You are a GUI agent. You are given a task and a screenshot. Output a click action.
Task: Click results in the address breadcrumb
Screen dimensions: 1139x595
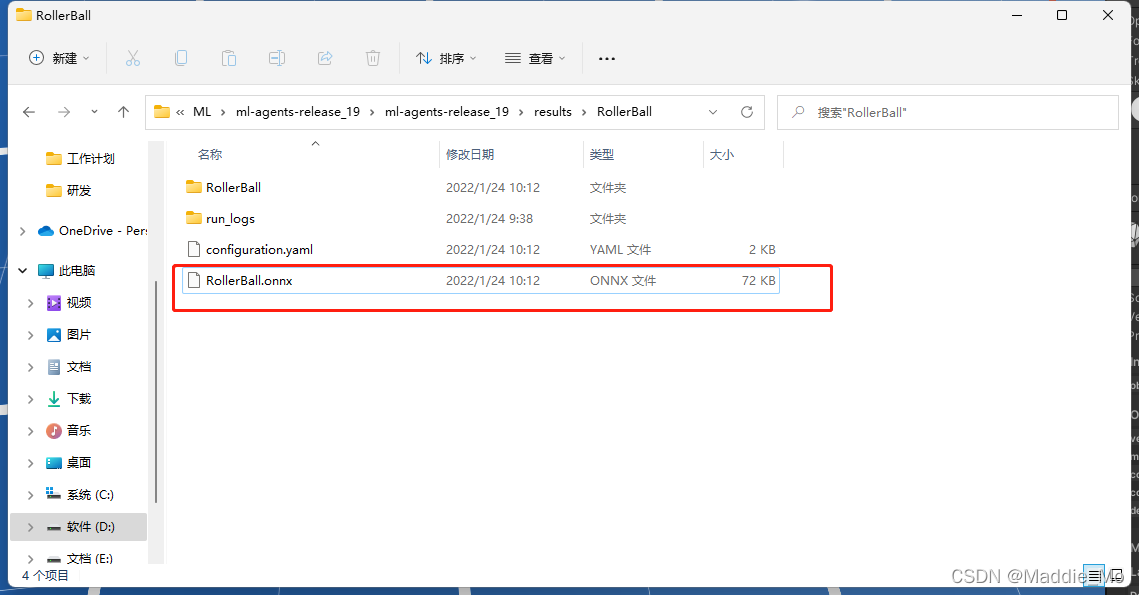(x=553, y=112)
